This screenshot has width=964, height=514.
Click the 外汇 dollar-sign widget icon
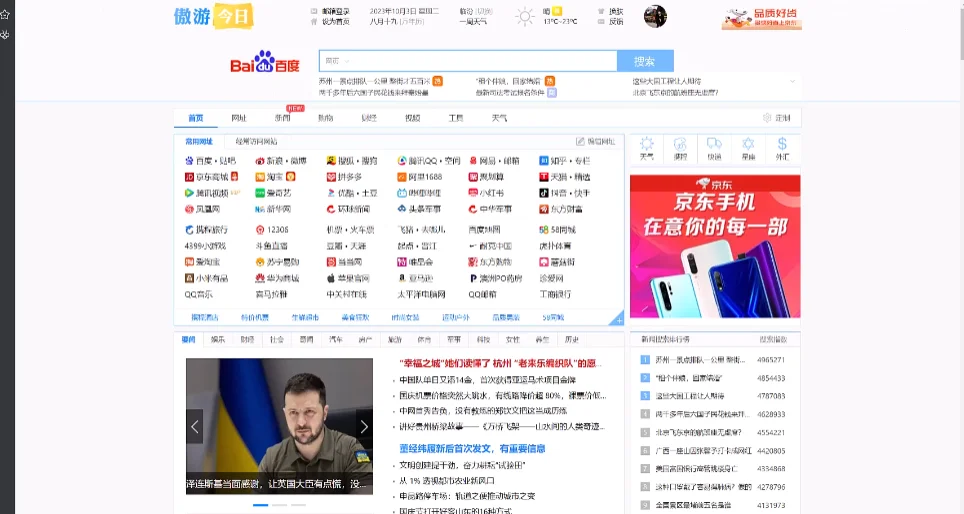point(782,148)
